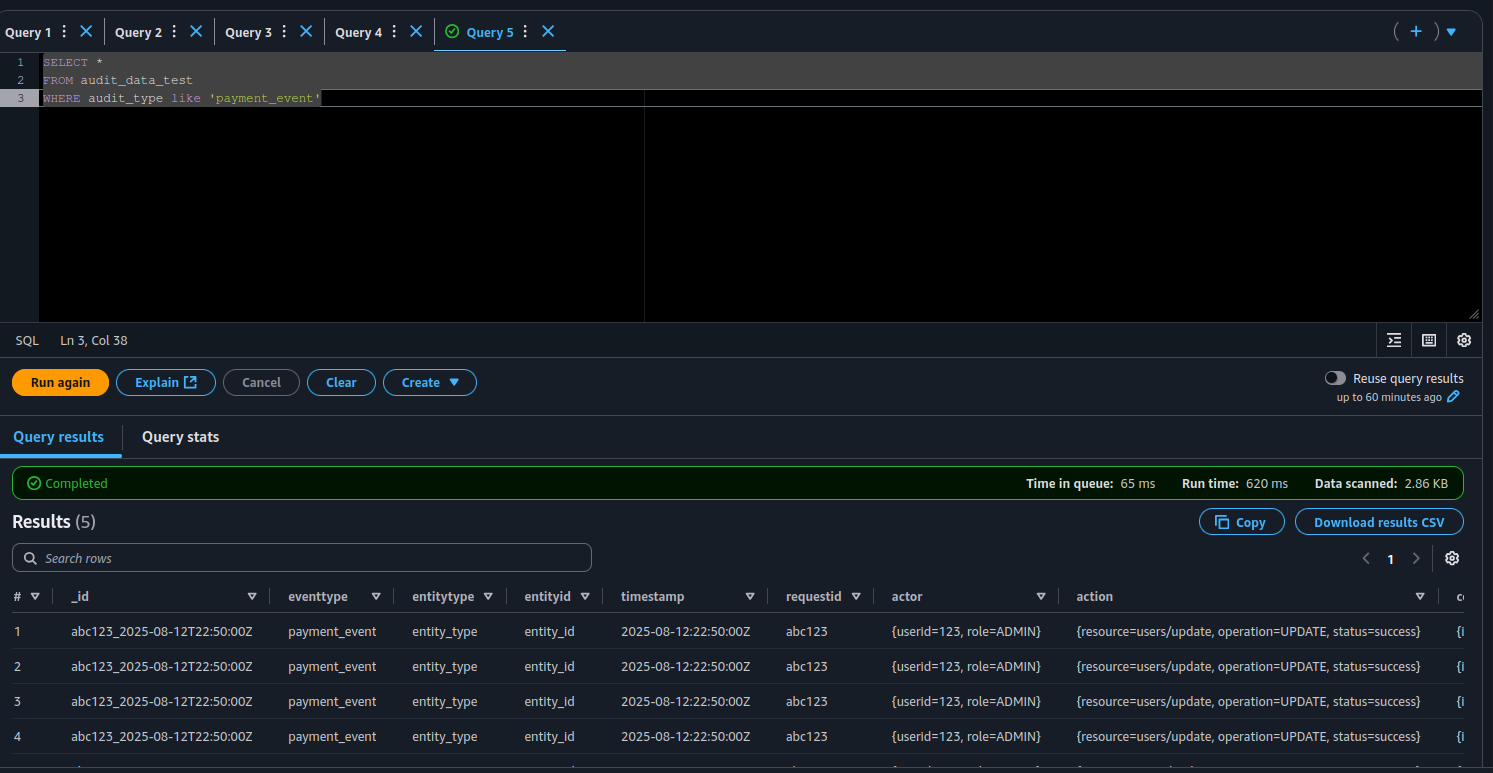Image resolution: width=1493 pixels, height=773 pixels.
Task: Open Query 3 tab options menu
Action: (x=284, y=32)
